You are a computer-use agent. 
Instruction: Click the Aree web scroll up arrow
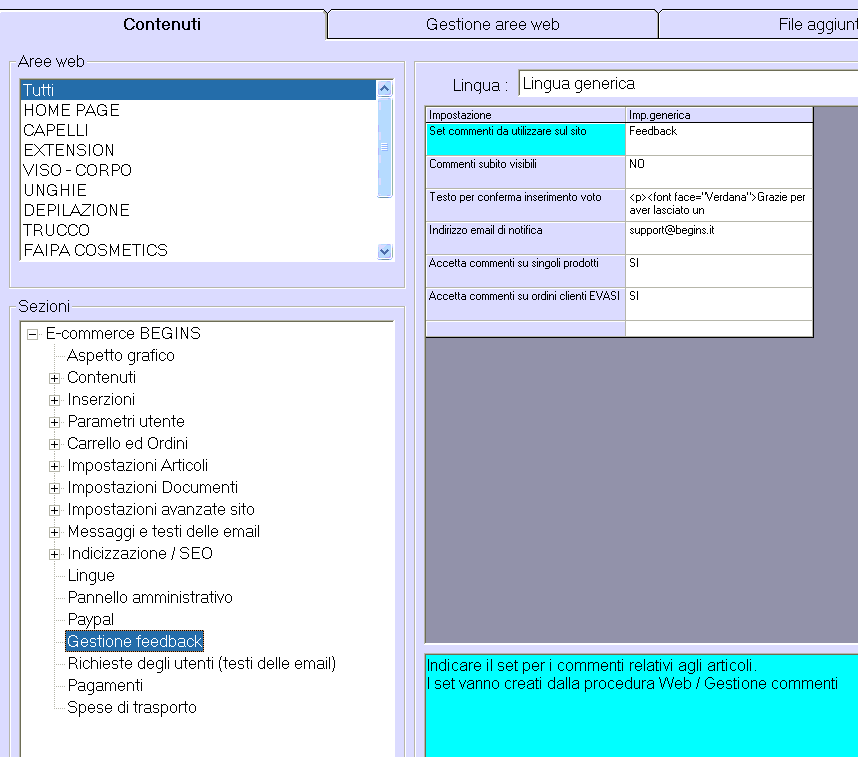(x=385, y=88)
